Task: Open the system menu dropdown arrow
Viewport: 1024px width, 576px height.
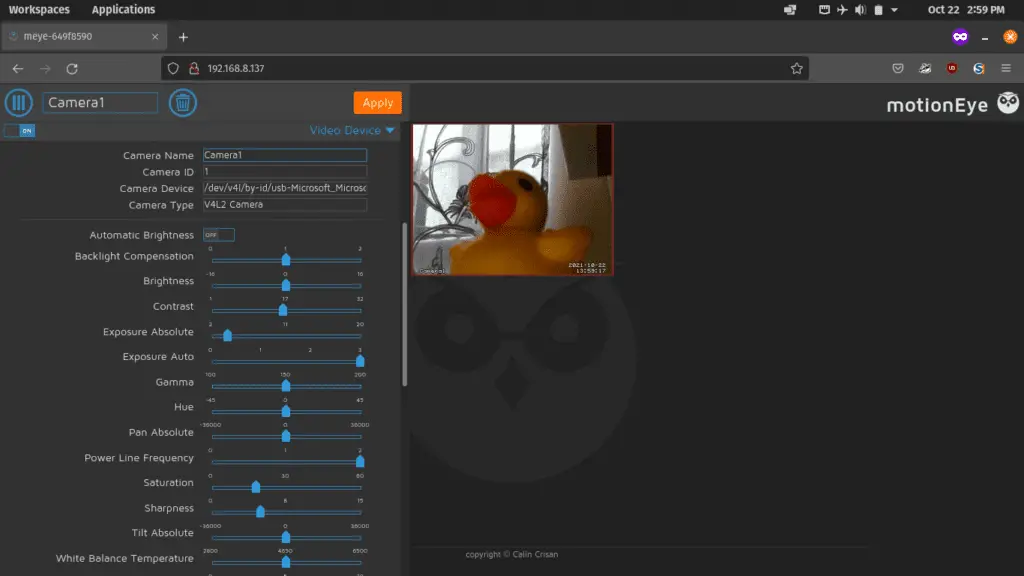Action: [x=895, y=10]
